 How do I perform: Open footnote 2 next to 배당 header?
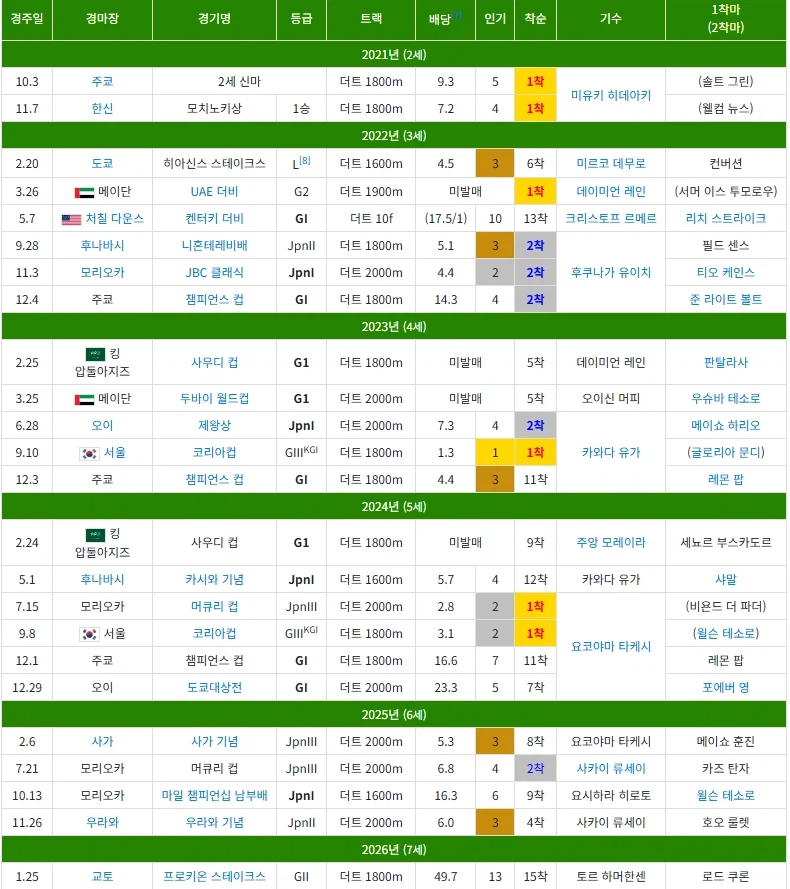(x=457, y=15)
